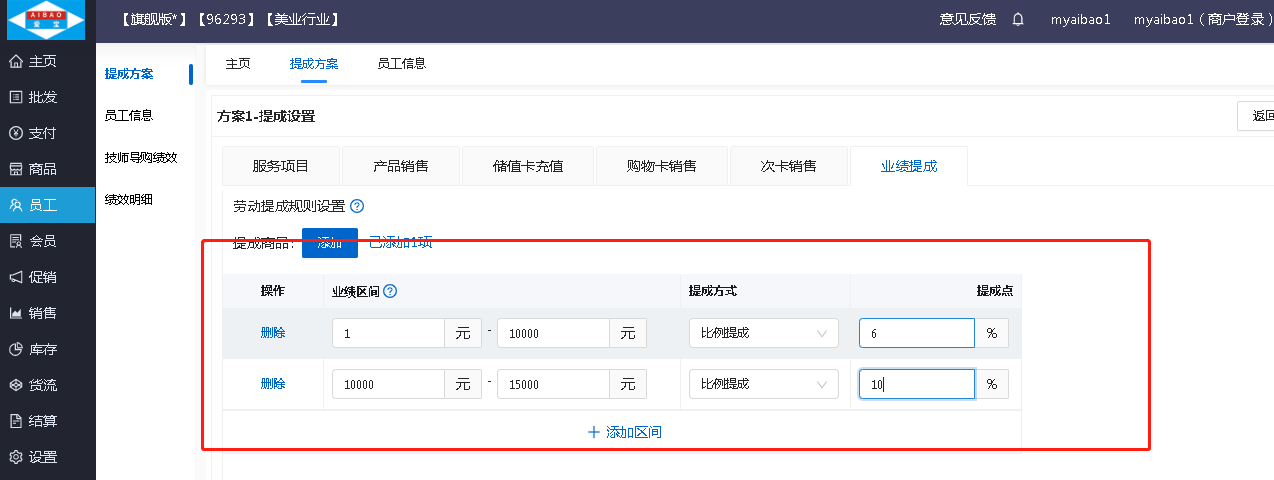The width and height of the screenshot is (1274, 480).
Task: Open 提成方式 dropdown in the 1-10000 row
Action: [x=764, y=333]
